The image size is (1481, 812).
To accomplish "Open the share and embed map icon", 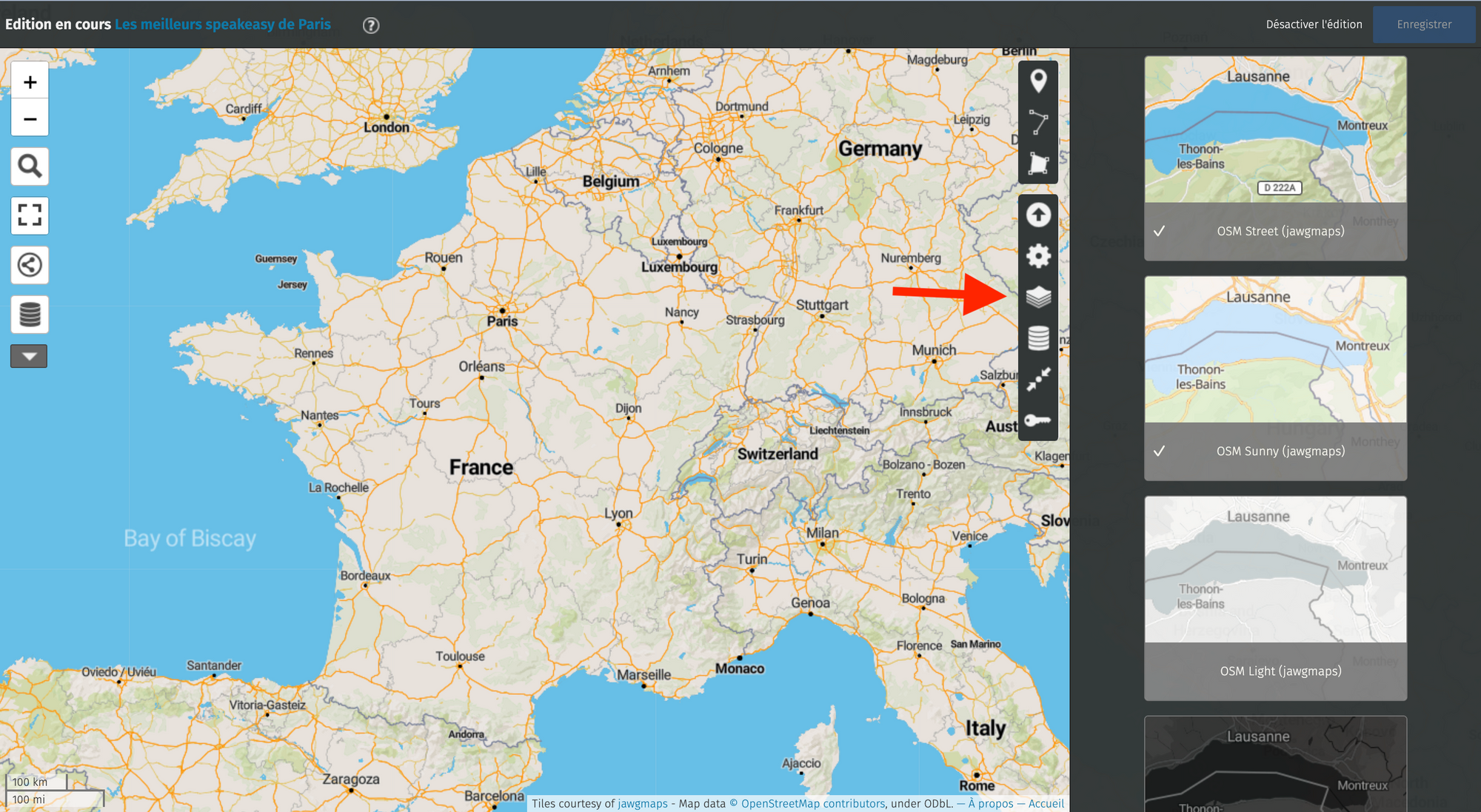I will [30, 265].
